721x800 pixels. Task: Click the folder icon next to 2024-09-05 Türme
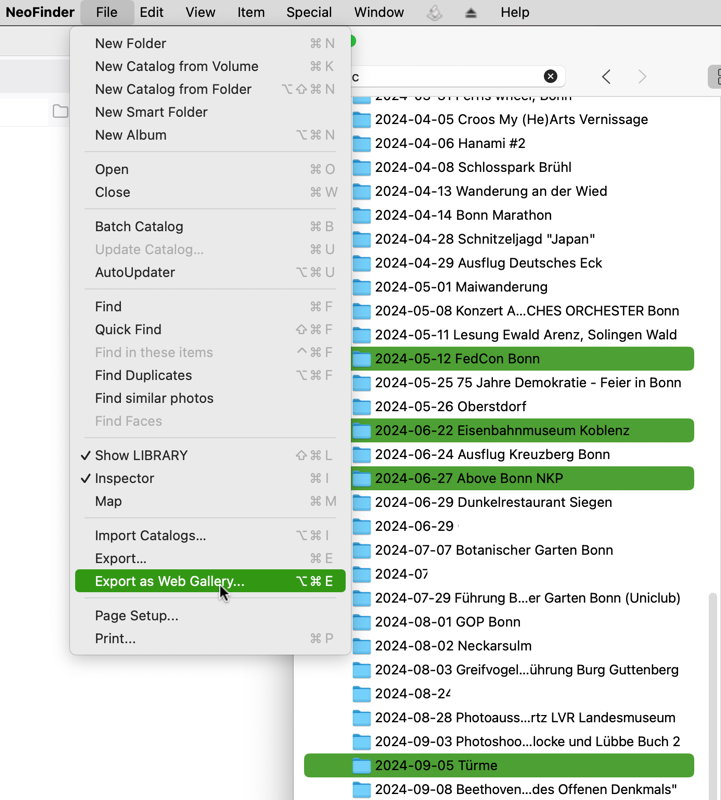pos(361,766)
